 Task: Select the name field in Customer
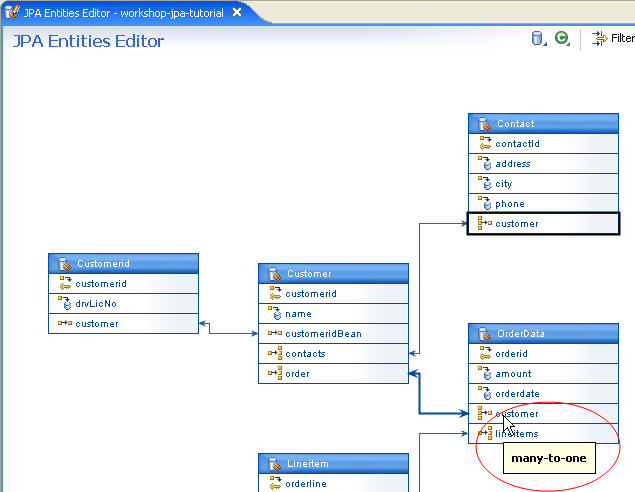click(333, 313)
